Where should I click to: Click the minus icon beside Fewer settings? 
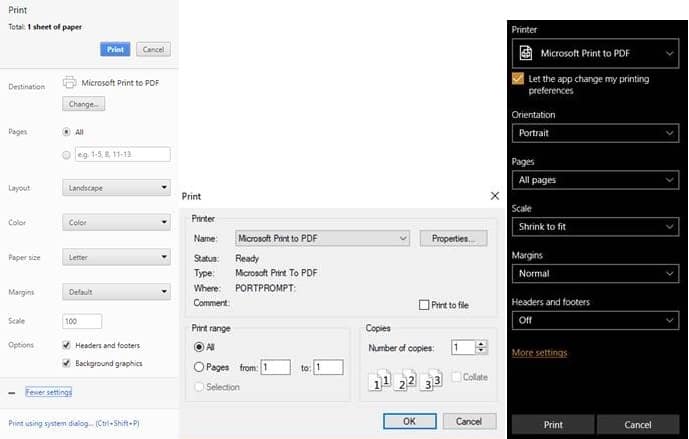coord(12,393)
